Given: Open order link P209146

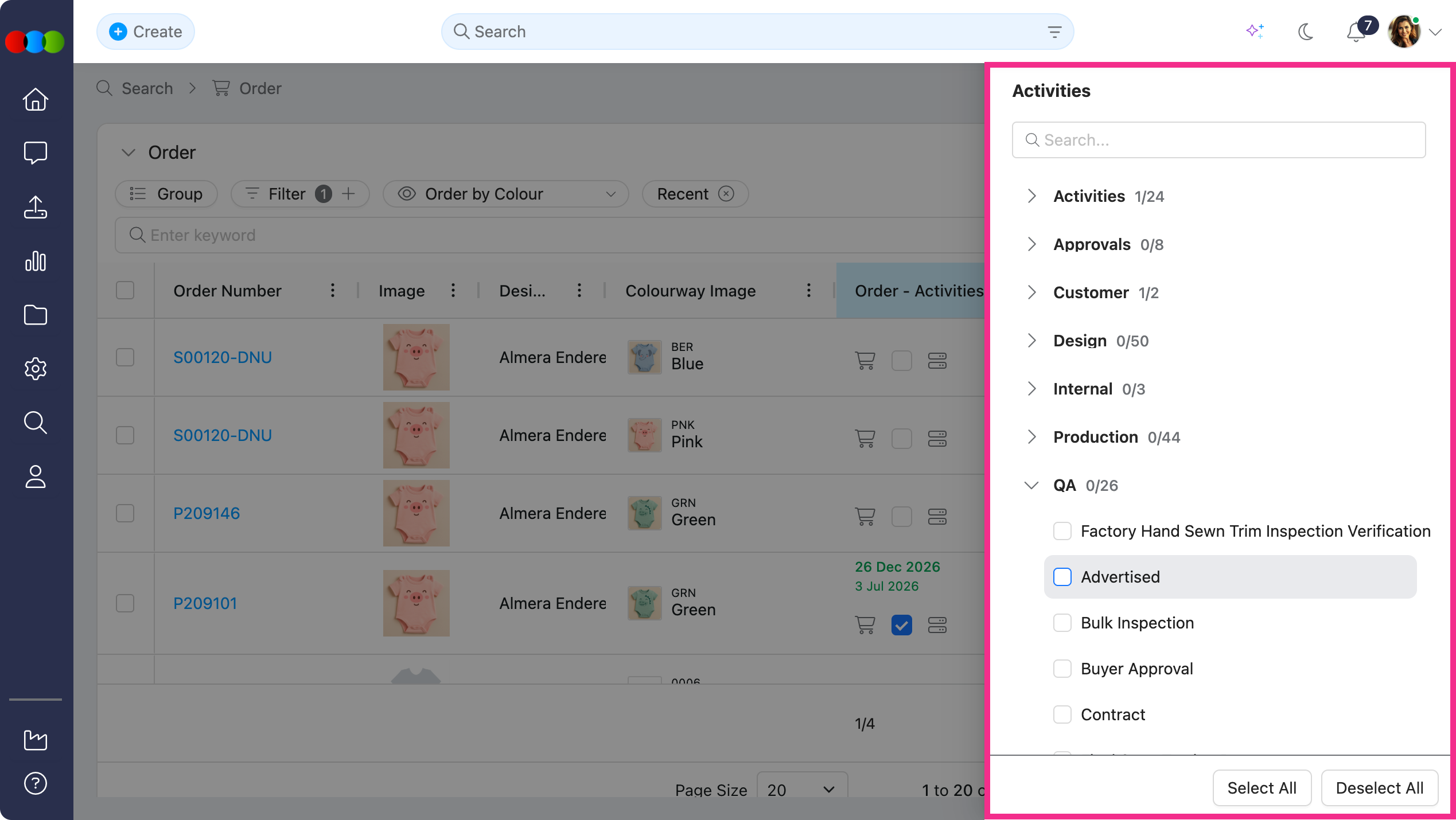Looking at the screenshot, I should (207, 513).
